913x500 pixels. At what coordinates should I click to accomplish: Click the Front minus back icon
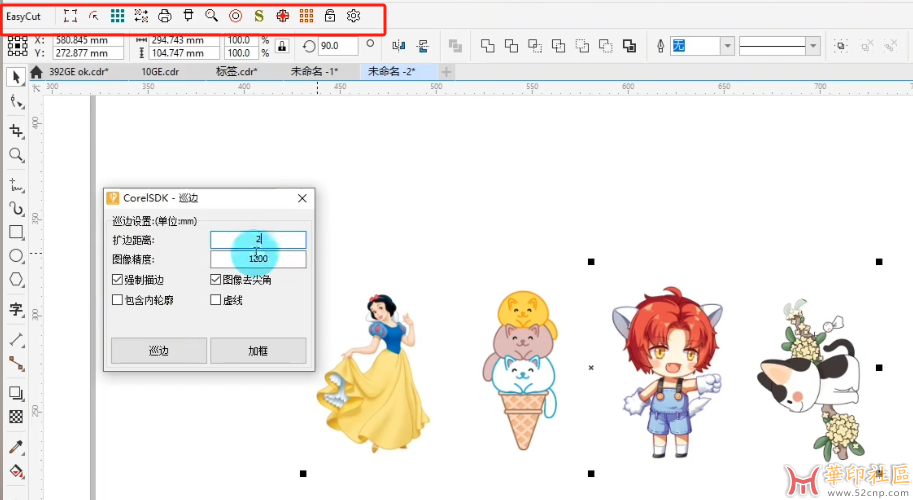click(x=582, y=46)
